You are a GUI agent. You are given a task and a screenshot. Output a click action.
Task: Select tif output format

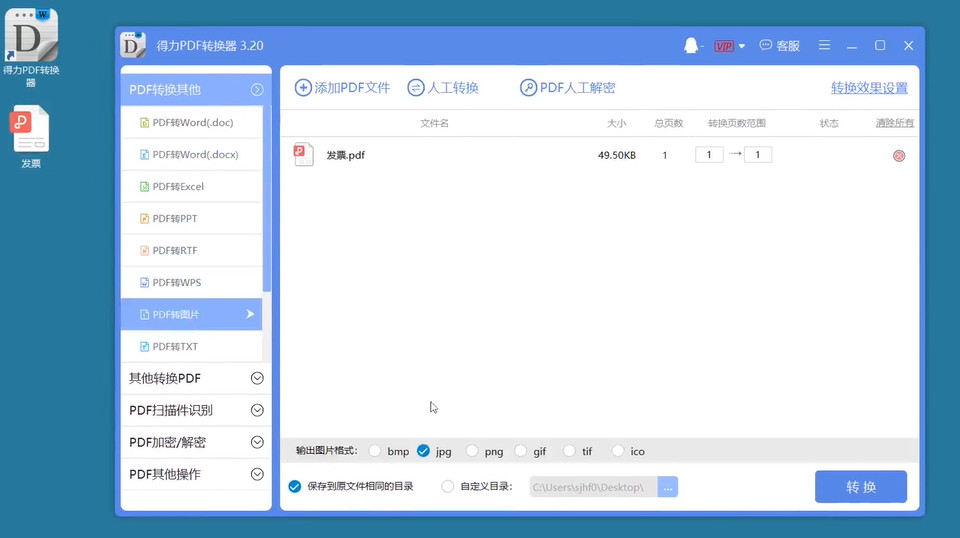click(x=569, y=451)
